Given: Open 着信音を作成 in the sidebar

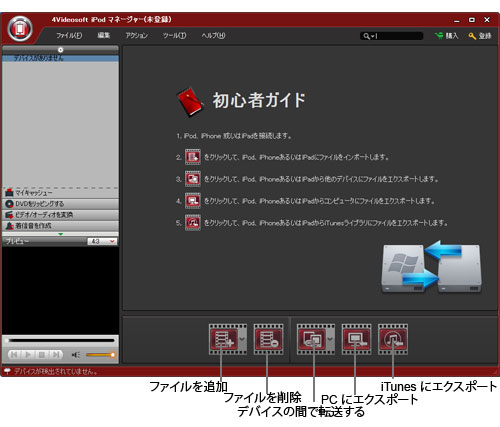Looking at the screenshot, I should 60,226.
